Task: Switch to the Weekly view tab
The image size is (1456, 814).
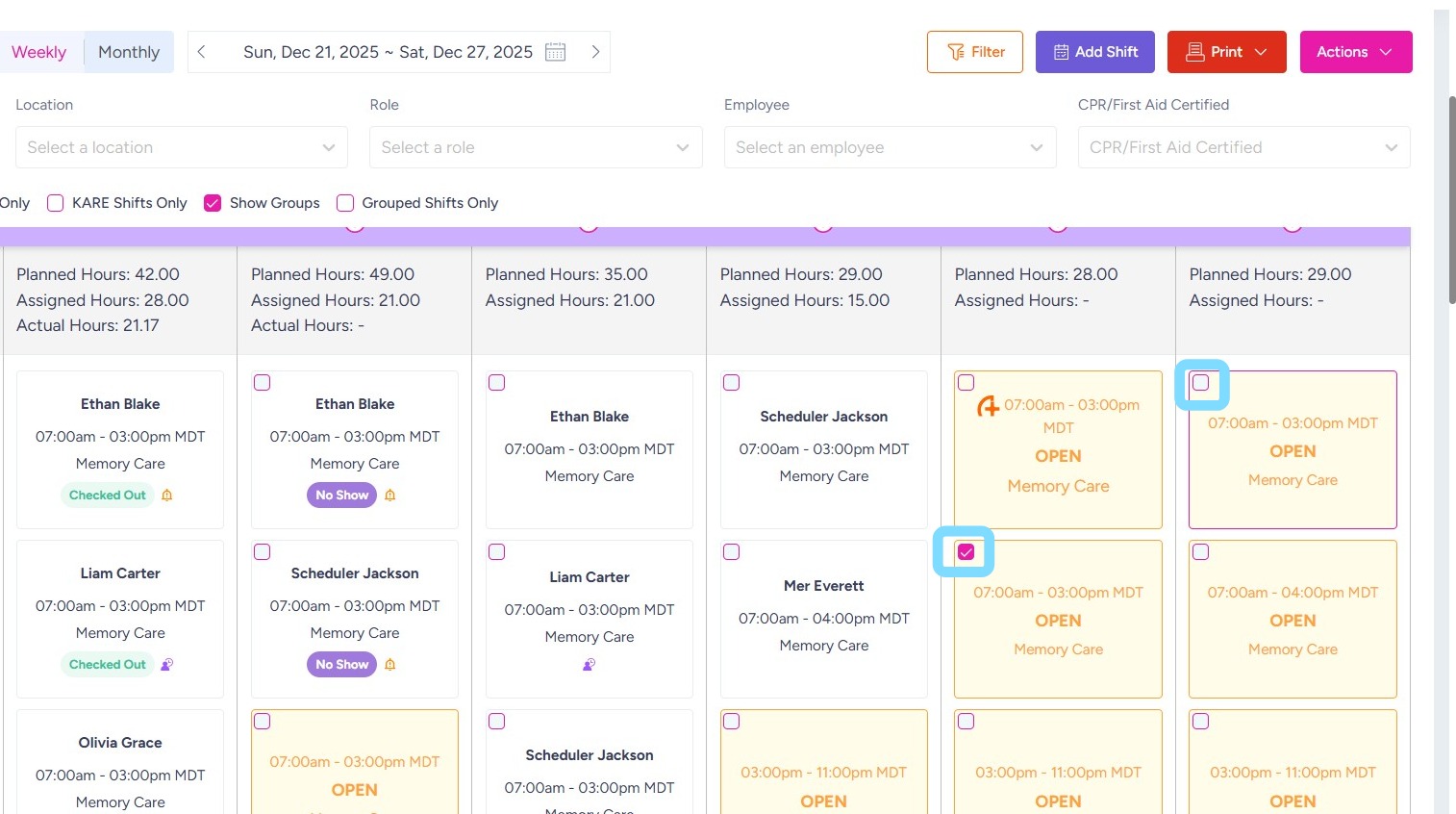Action: coord(39,52)
